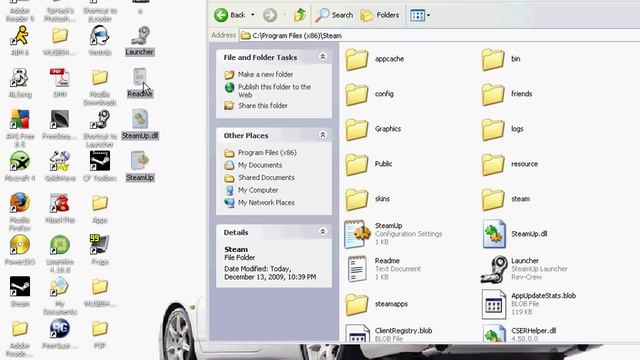This screenshot has height=360, width=640.
Task: Select Mozilla Downloads folder on desktop
Action: (x=100, y=87)
